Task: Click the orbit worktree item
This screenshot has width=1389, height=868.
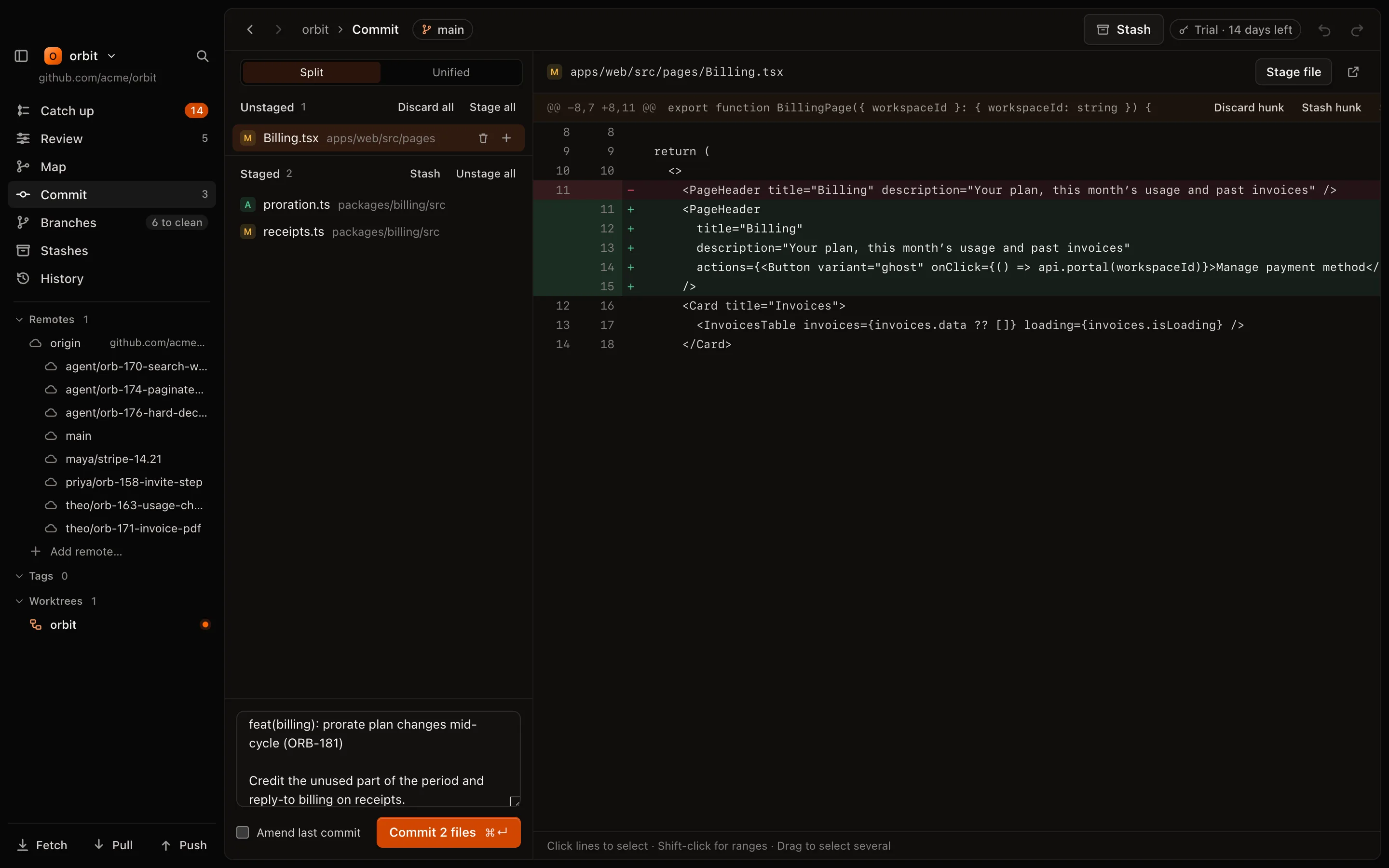Action: pyautogui.click(x=112, y=624)
